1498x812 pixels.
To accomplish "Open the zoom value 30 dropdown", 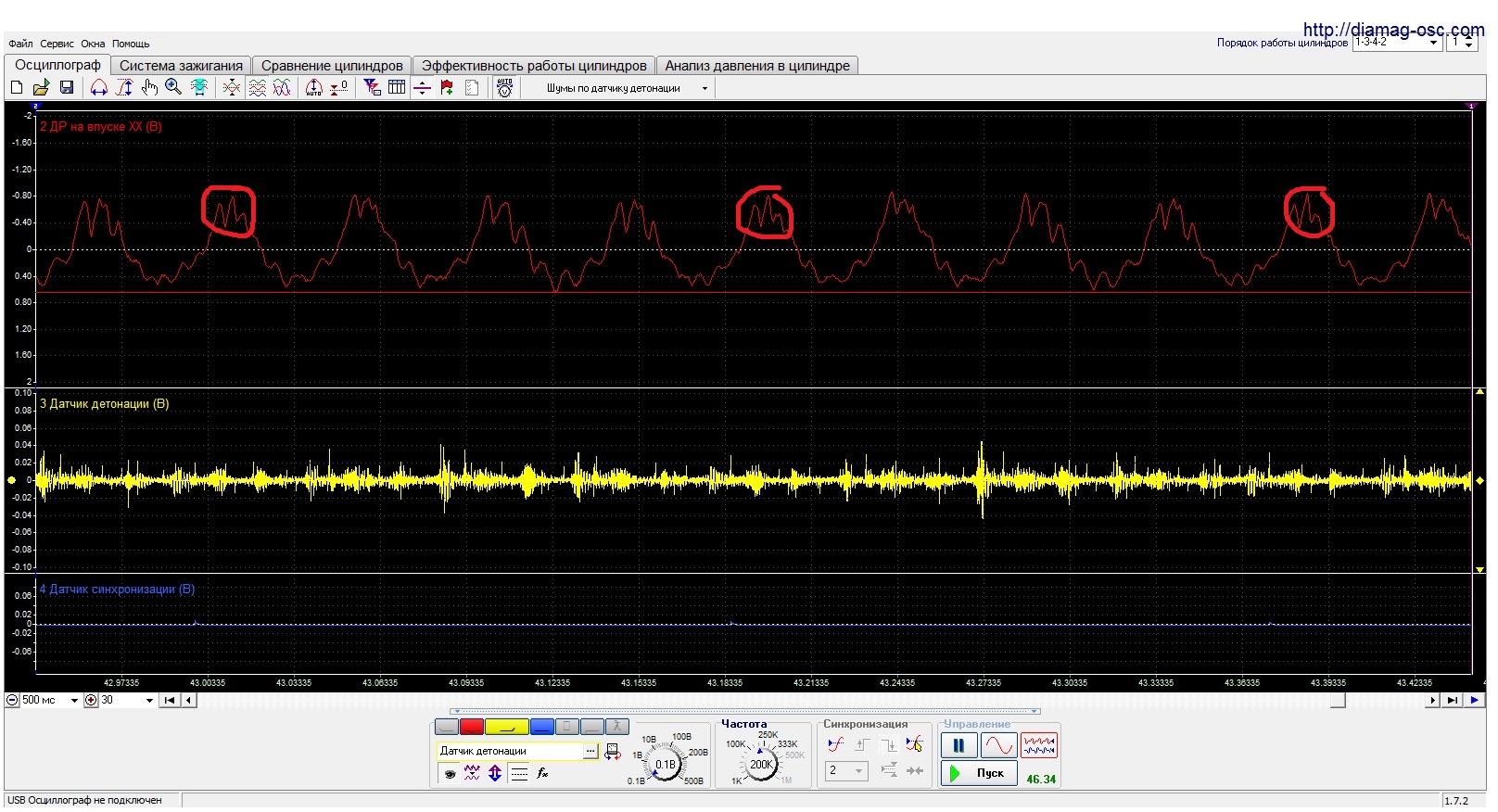I will click(149, 701).
